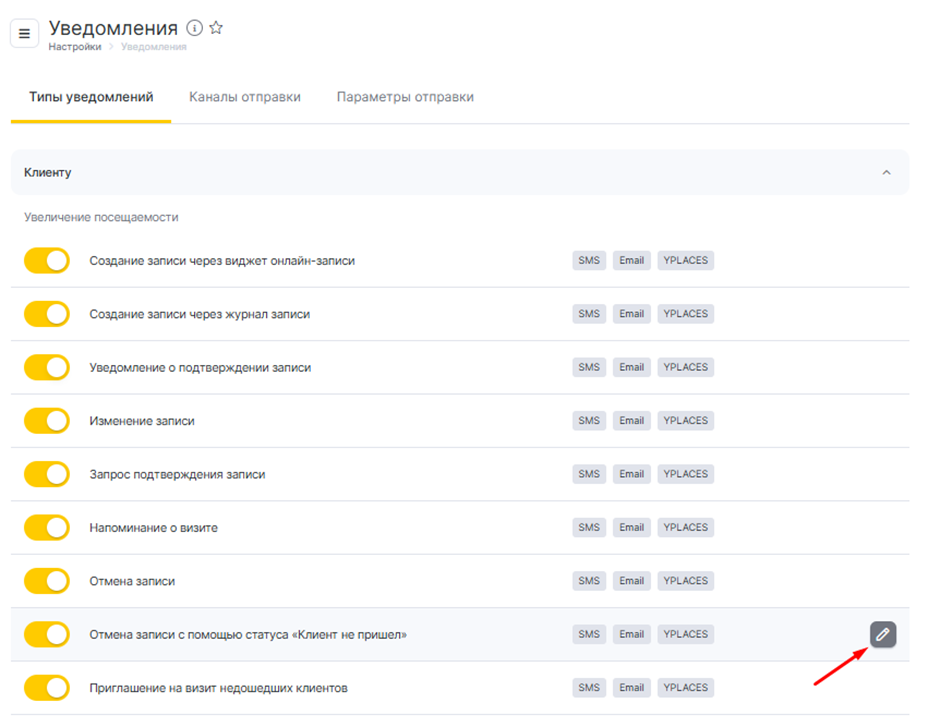Open the Параметры отправки tab
Image resolution: width=940 pixels, height=727 pixels.
click(405, 97)
